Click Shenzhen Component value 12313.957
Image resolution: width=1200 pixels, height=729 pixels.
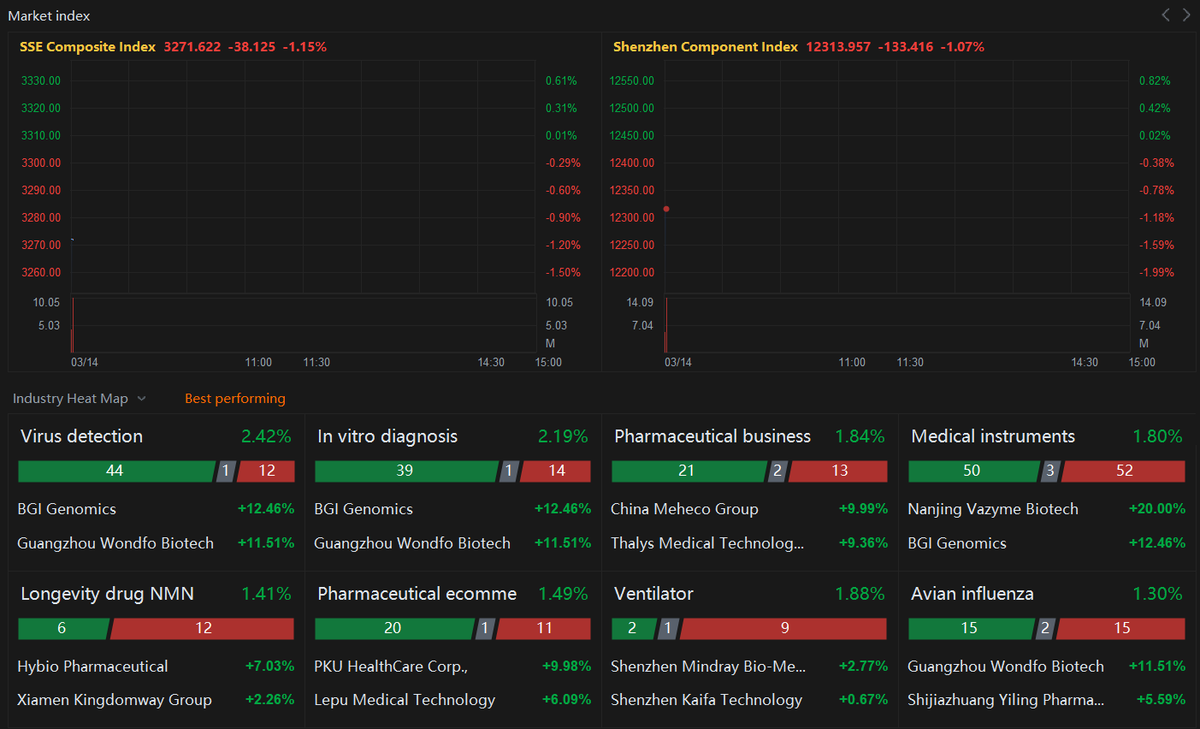(x=838, y=46)
